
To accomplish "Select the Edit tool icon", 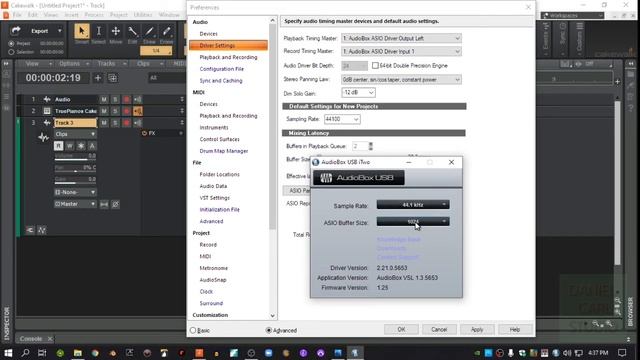I will (x=133, y=31).
